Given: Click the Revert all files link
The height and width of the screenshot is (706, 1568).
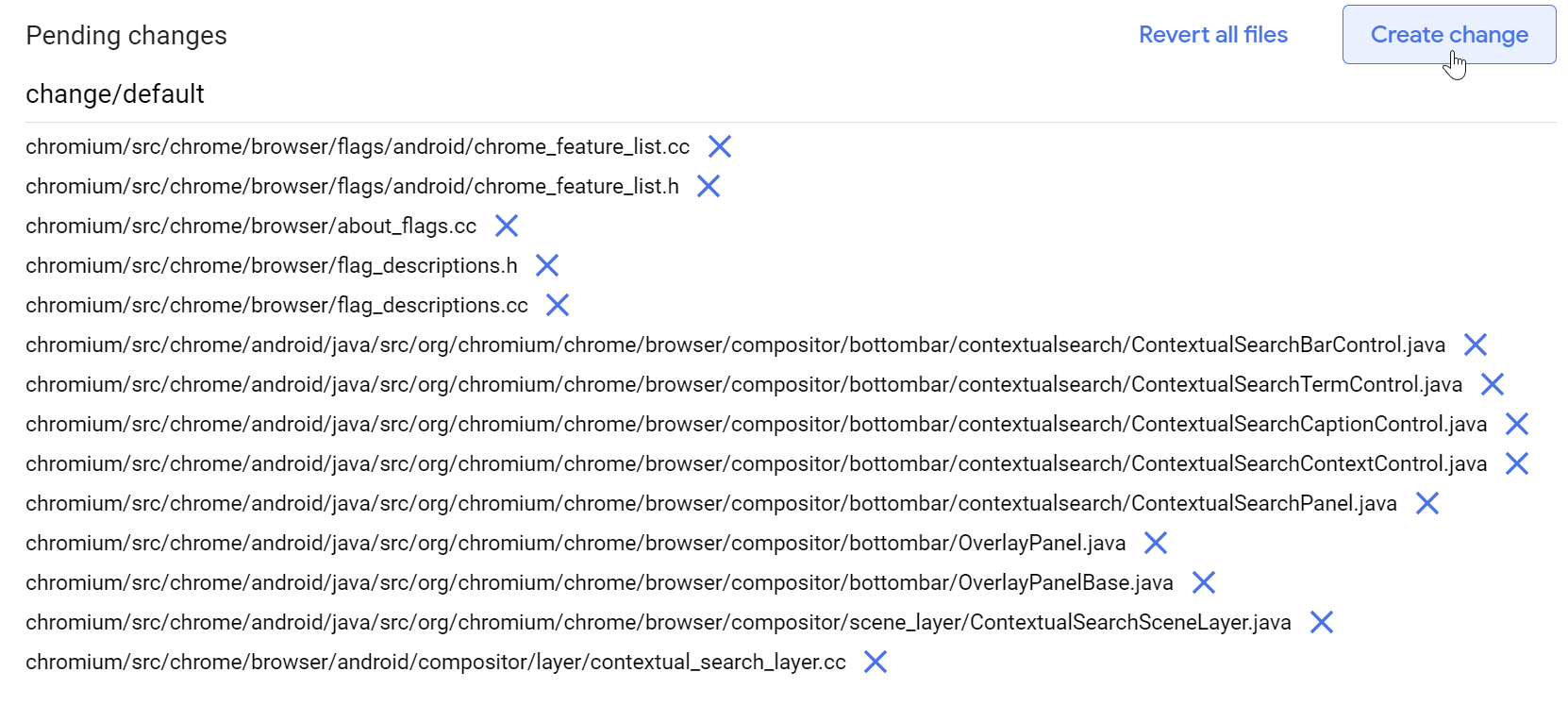Looking at the screenshot, I should 1212,35.
